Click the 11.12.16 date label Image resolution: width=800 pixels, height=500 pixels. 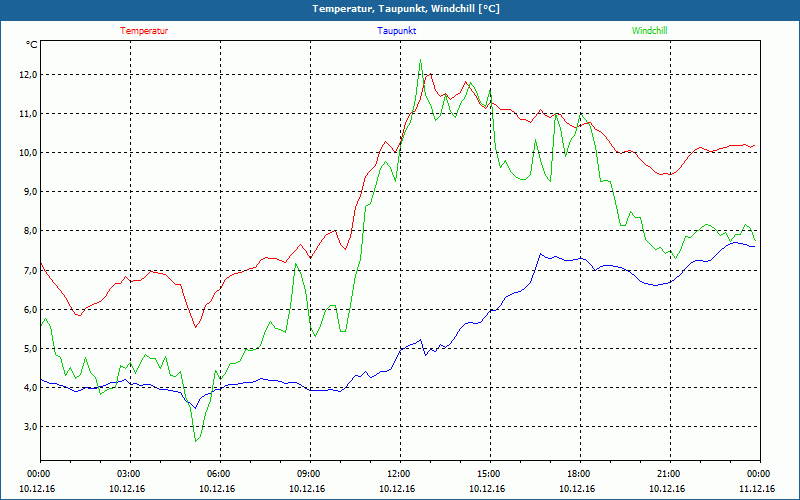tap(757, 489)
